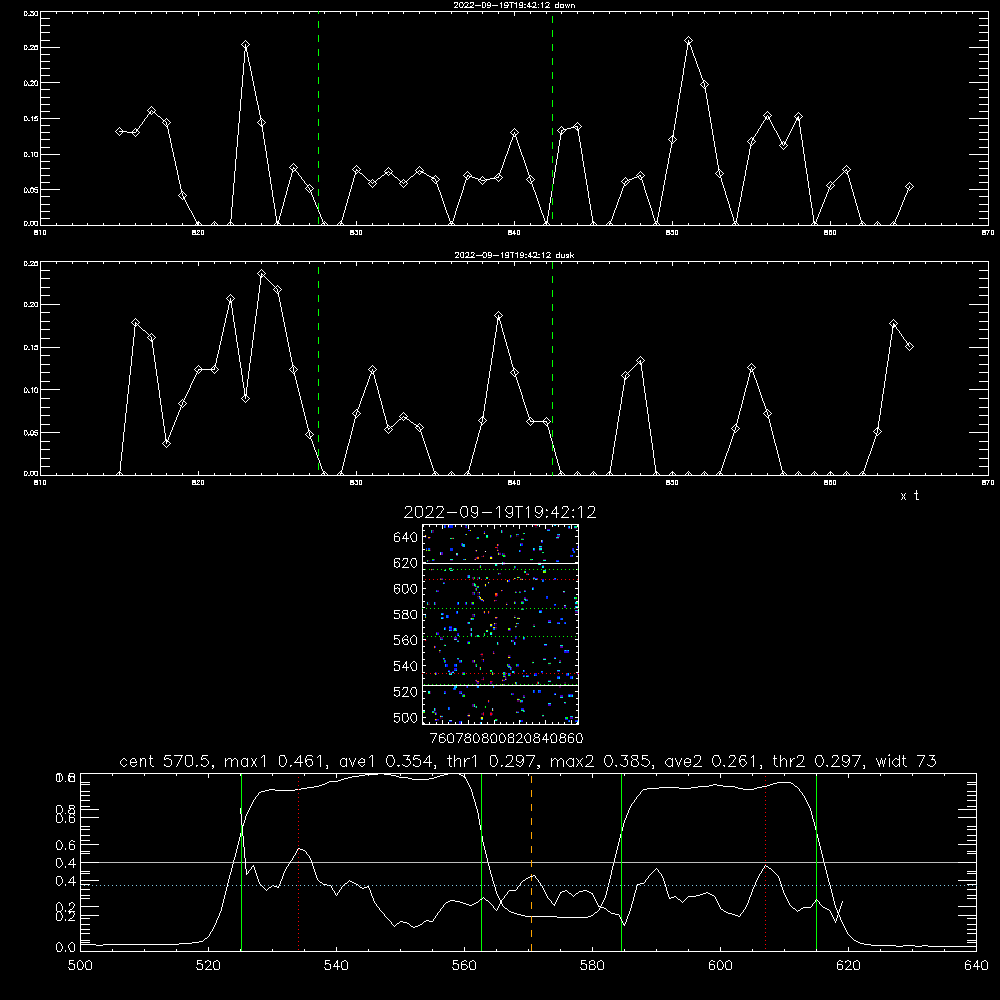Click the left green dashed line in the dawn plot
This screenshot has height=1000, width=1000.
[318, 118]
